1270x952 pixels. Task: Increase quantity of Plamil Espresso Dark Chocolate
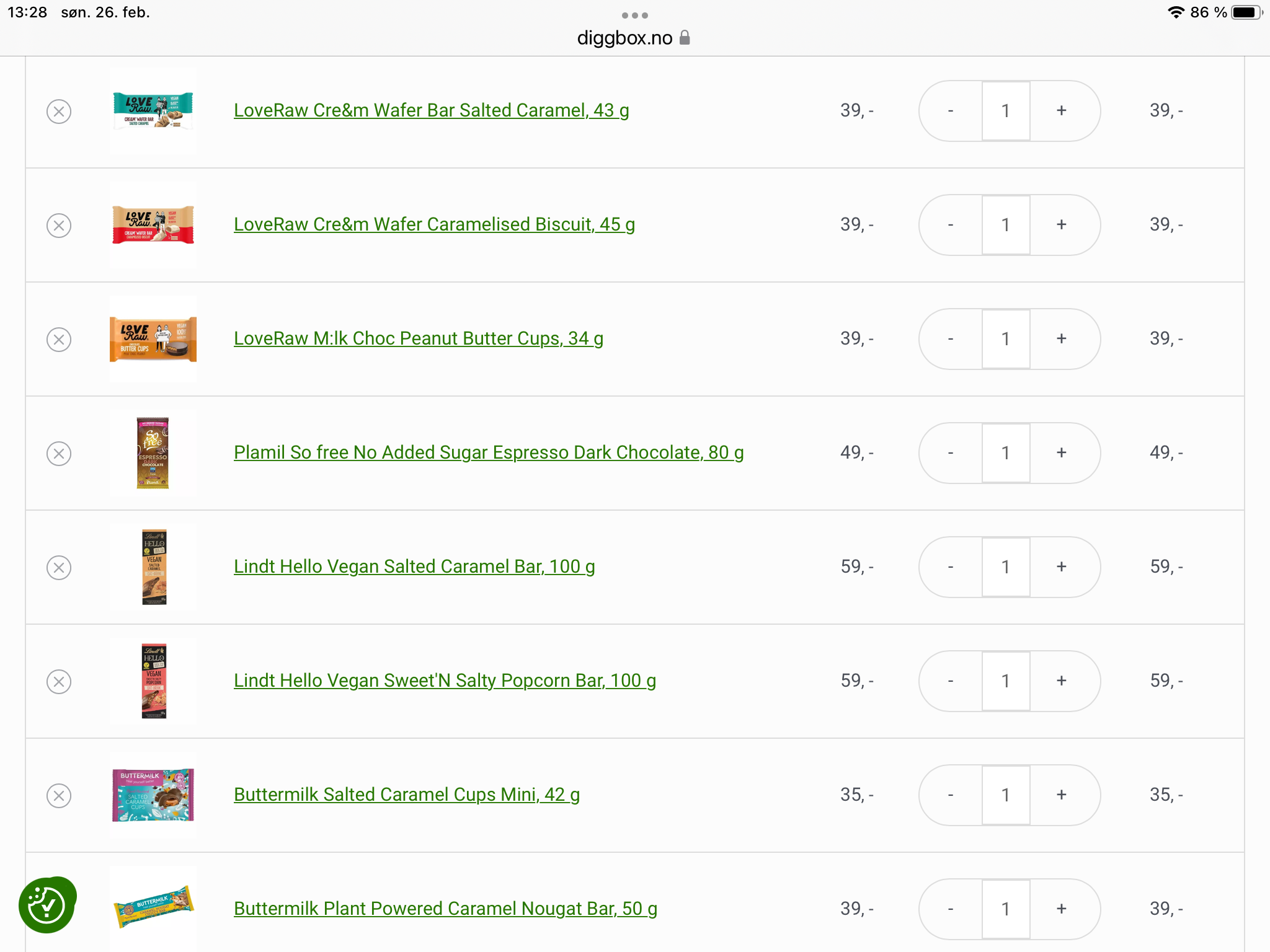(1062, 453)
